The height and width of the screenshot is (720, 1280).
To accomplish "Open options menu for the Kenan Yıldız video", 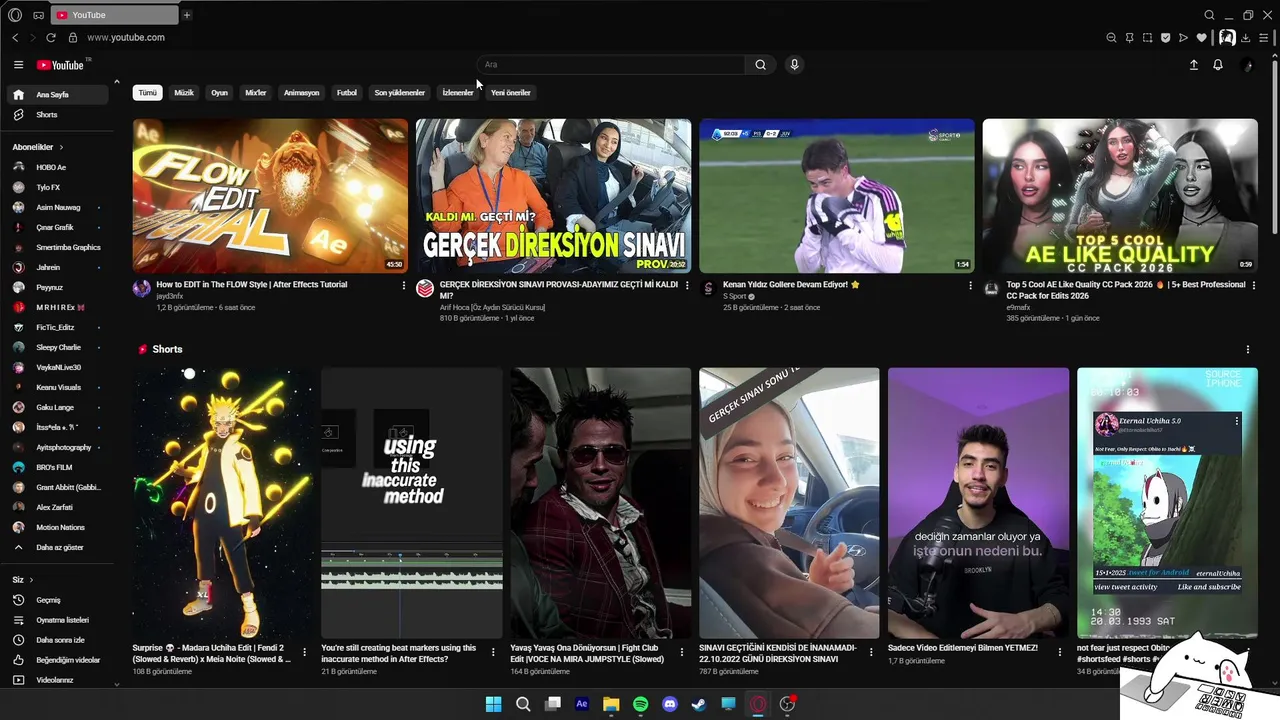I will [970, 285].
